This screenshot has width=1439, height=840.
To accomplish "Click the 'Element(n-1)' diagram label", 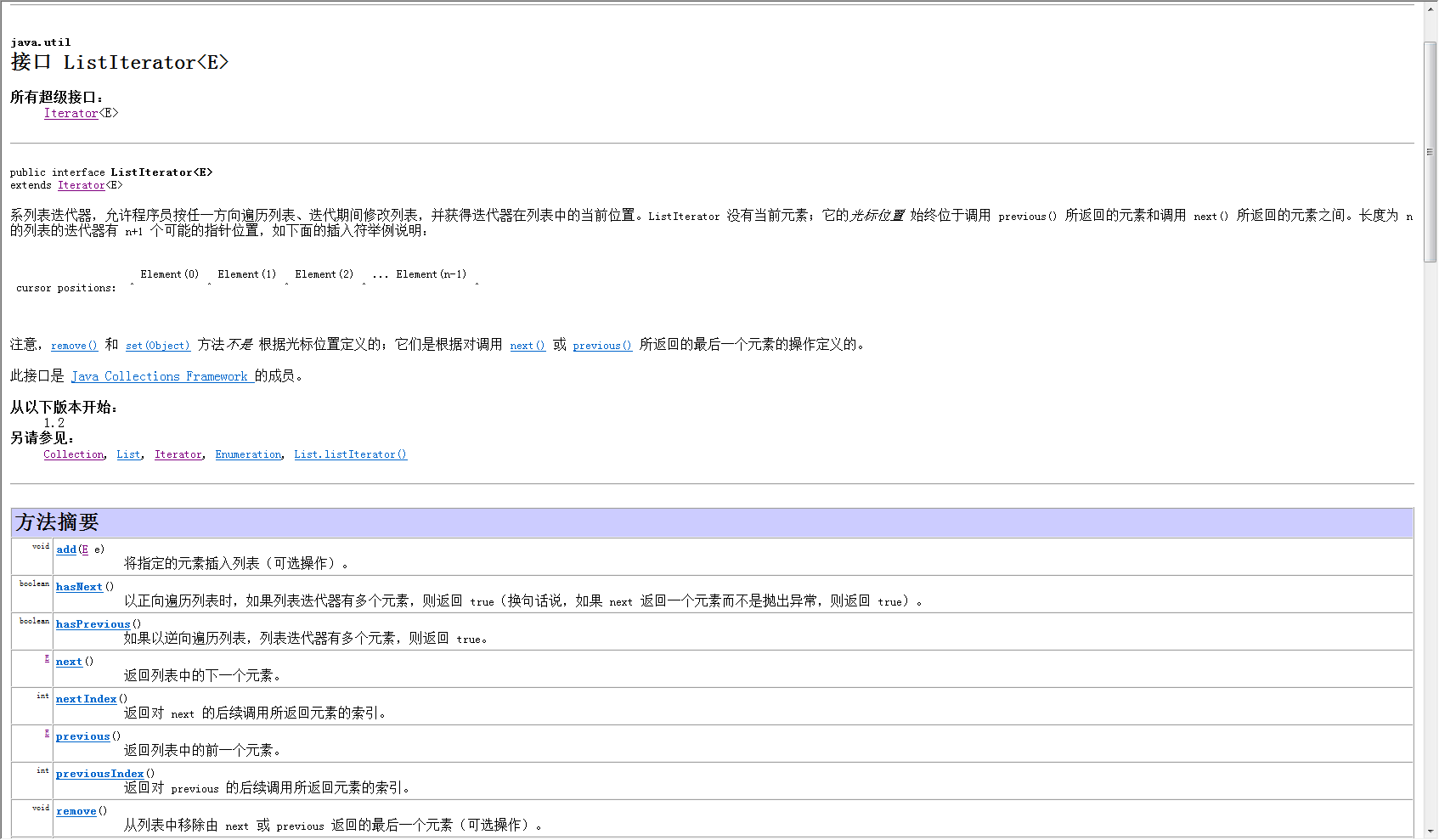I will coord(432,274).
